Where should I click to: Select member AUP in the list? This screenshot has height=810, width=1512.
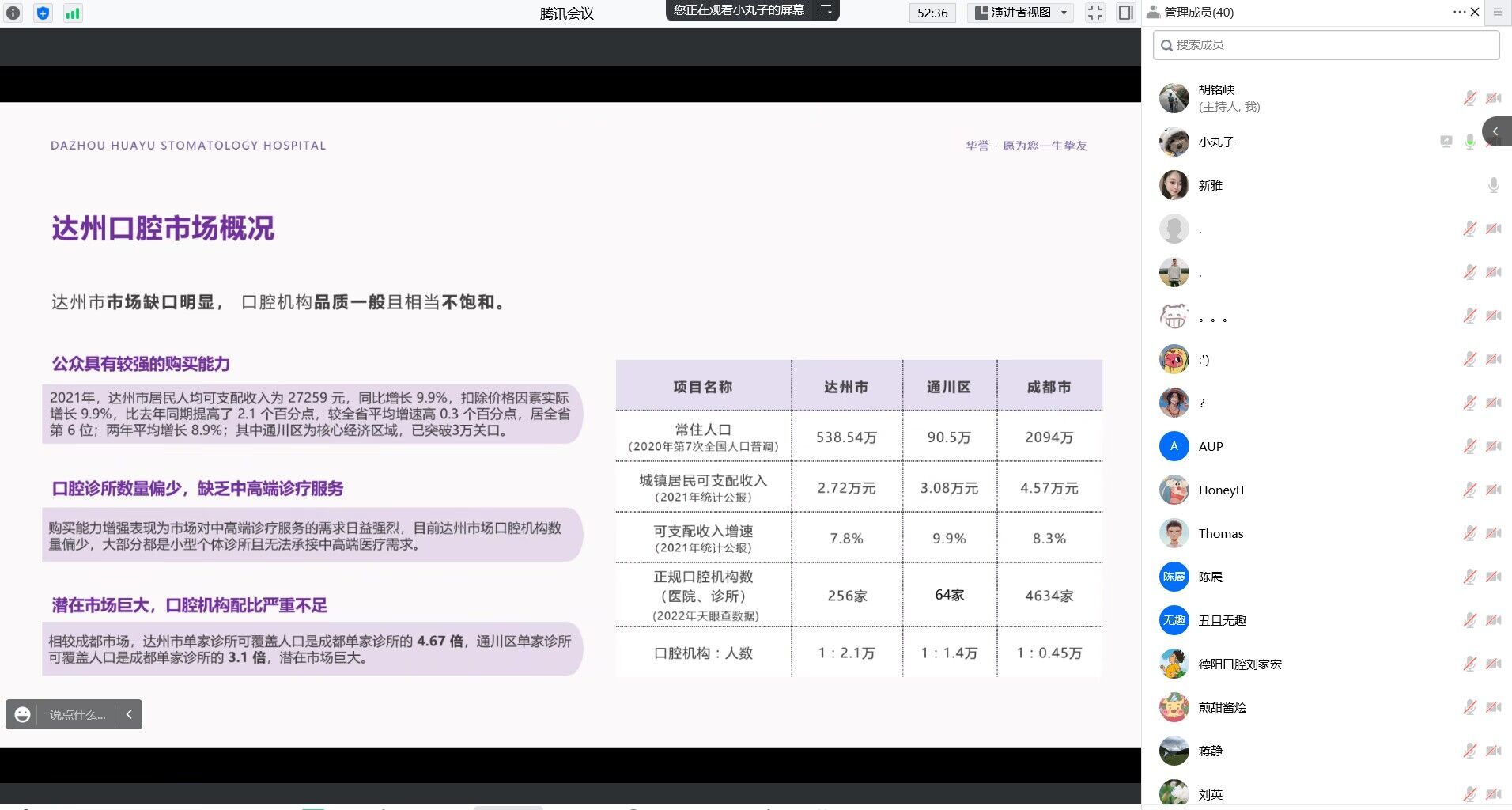tap(1210, 446)
